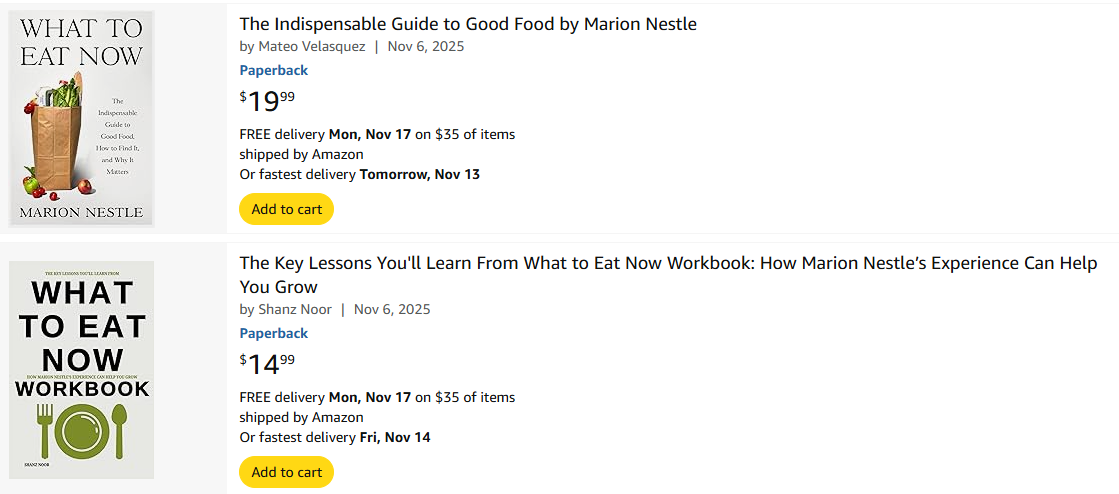Add the Mateo Velasquez book to cart
The width and height of the screenshot is (1119, 494).
286,209
